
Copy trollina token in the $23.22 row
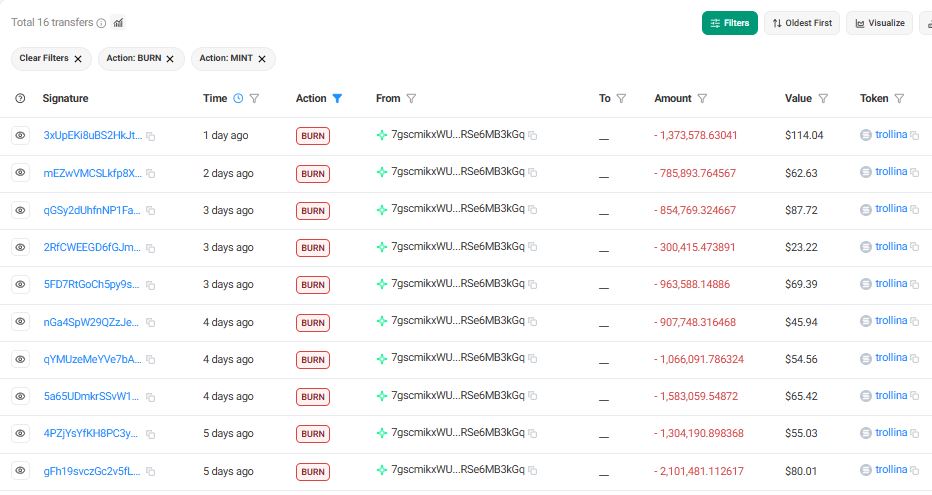tap(915, 248)
